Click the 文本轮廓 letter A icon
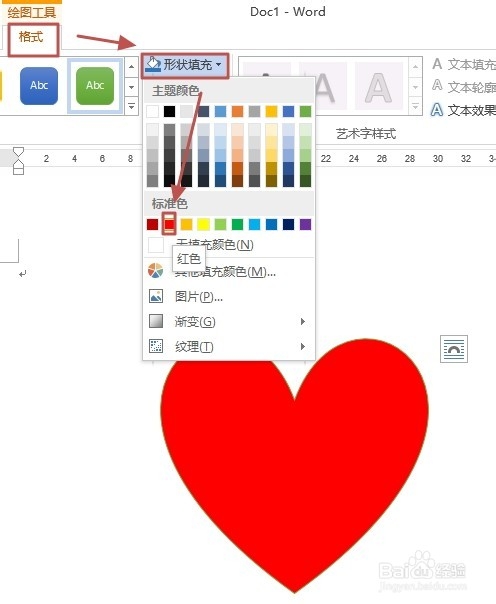Viewport: 496px width, 604px height. tap(437, 85)
